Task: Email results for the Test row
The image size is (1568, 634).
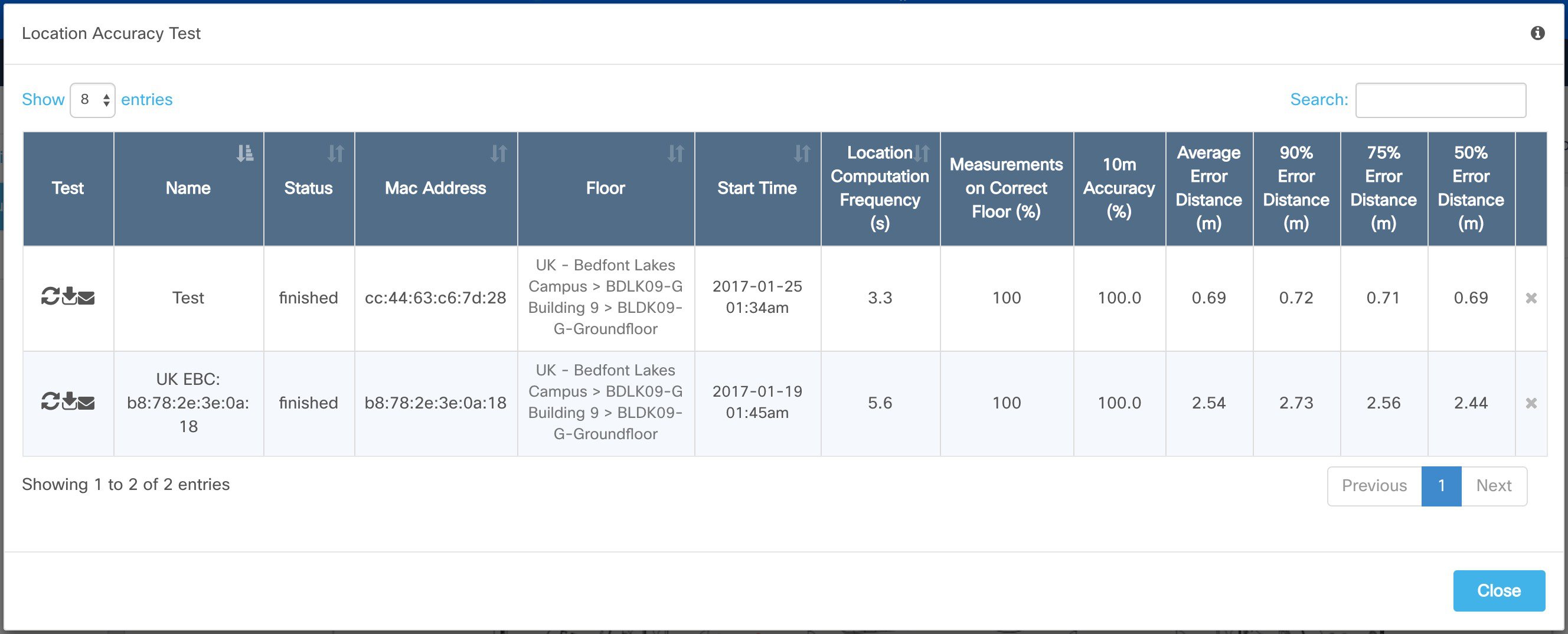Action: pos(86,298)
